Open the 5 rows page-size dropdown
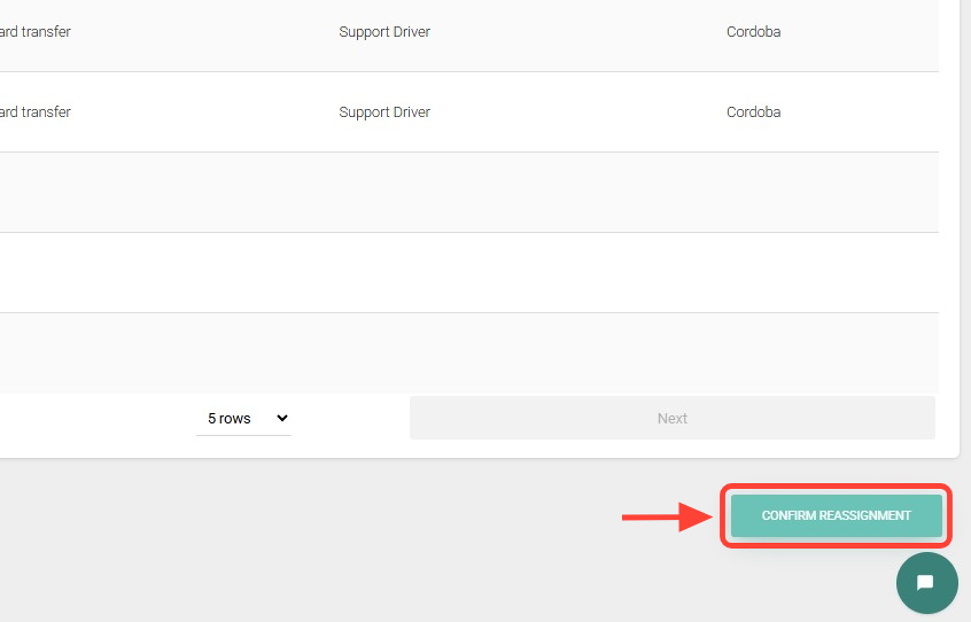Screen dimensions: 971x622 [x=243, y=419]
